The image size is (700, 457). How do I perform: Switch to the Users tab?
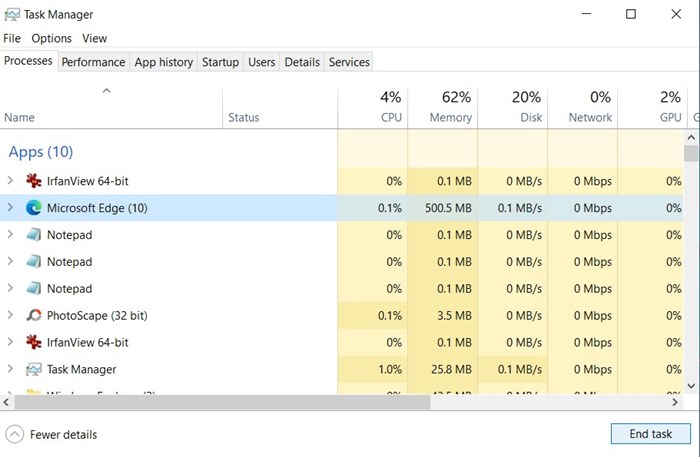coord(262,62)
